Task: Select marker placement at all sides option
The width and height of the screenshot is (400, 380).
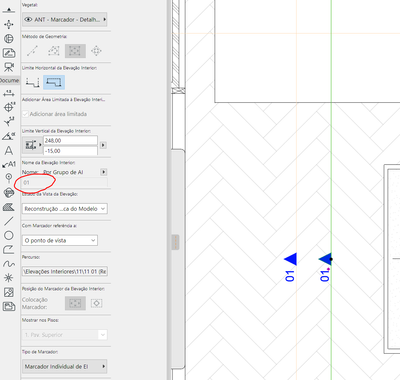Action: pyautogui.click(x=75, y=303)
